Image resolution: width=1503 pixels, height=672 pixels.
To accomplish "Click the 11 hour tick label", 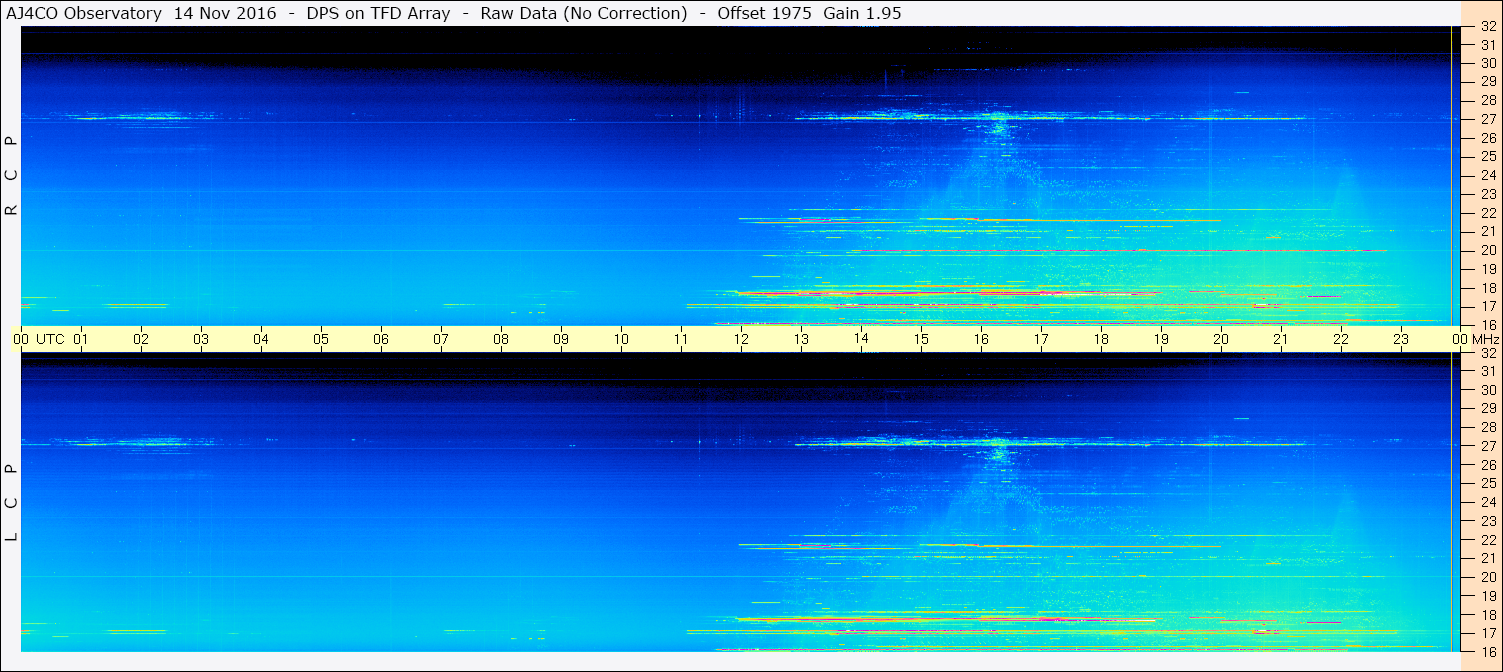I will click(x=681, y=339).
